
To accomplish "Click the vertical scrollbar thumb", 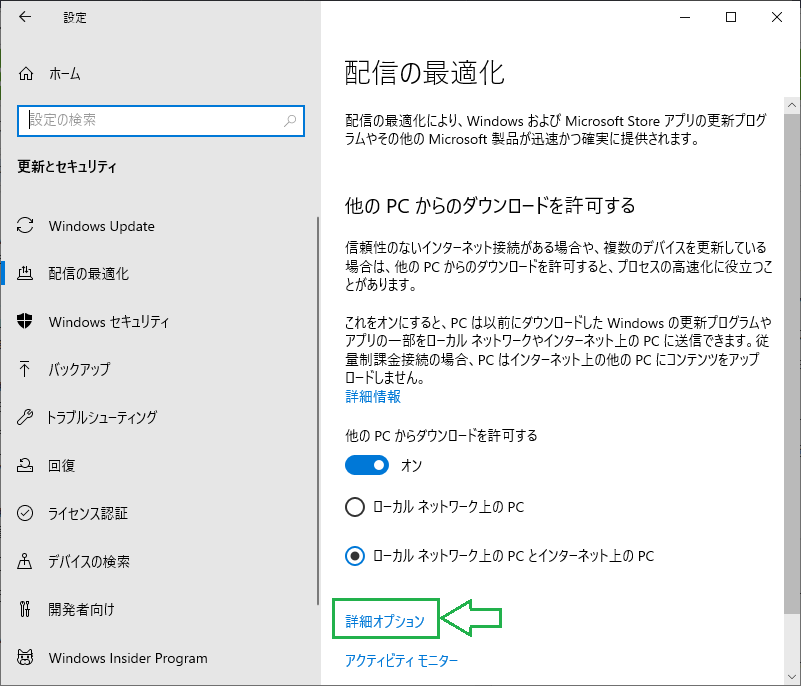I will pos(792,363).
